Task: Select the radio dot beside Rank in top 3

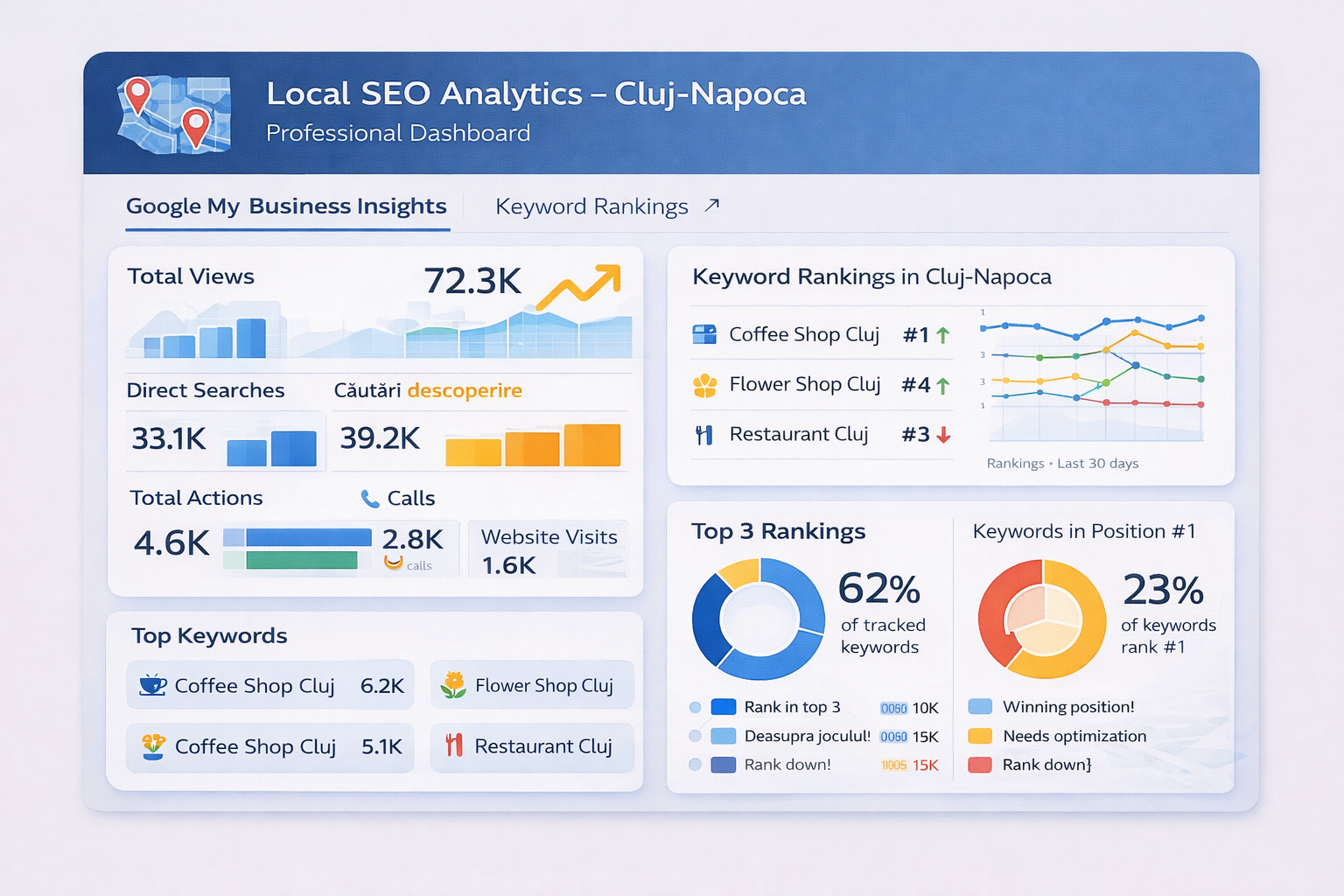Action: [696, 707]
